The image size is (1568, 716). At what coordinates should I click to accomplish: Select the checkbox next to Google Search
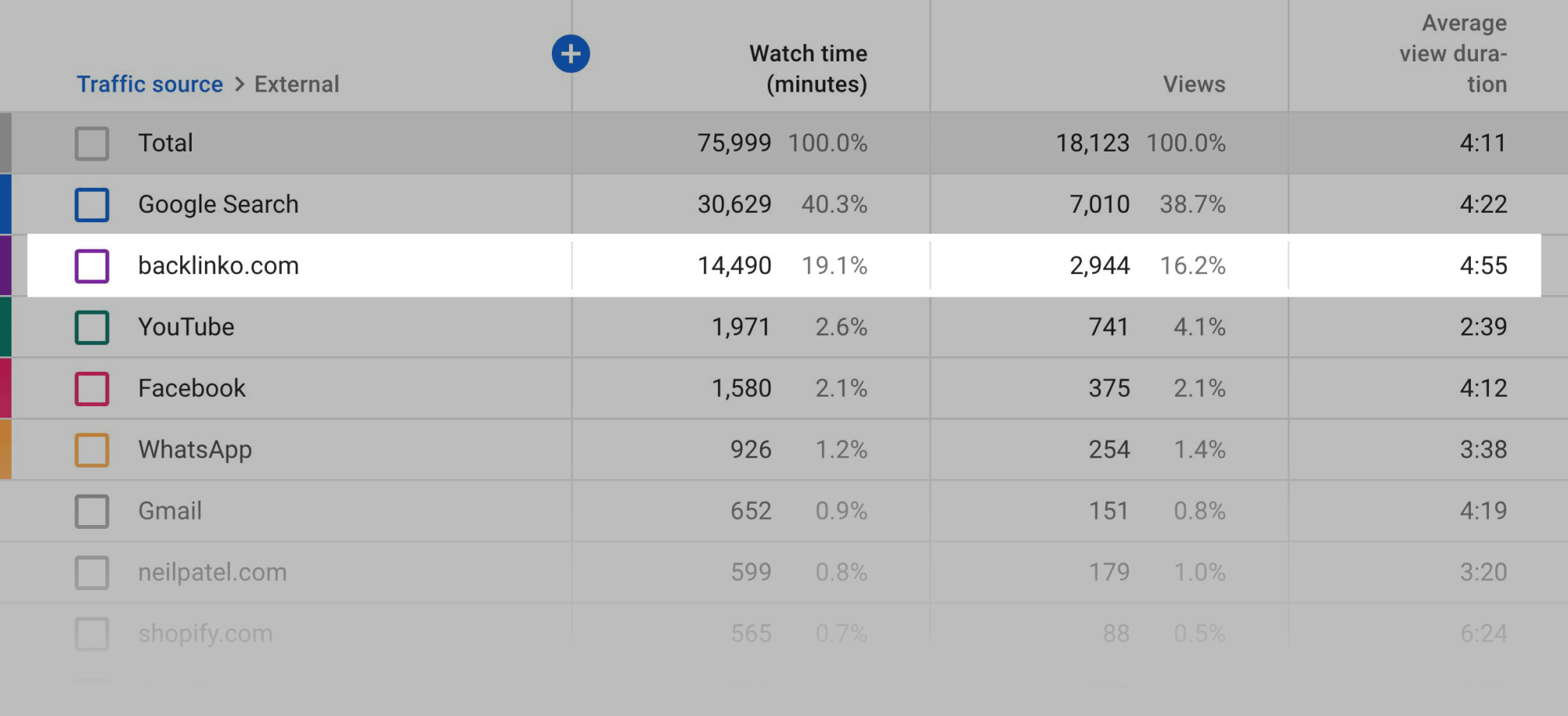[92, 204]
